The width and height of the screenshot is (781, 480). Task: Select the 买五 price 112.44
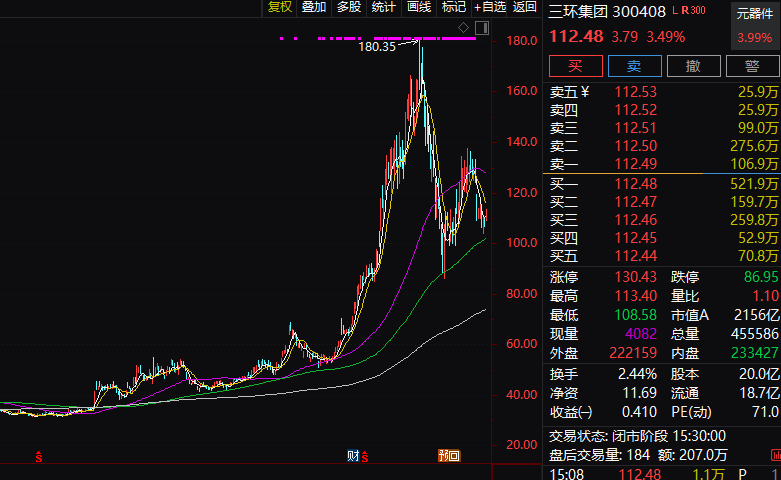(636, 256)
